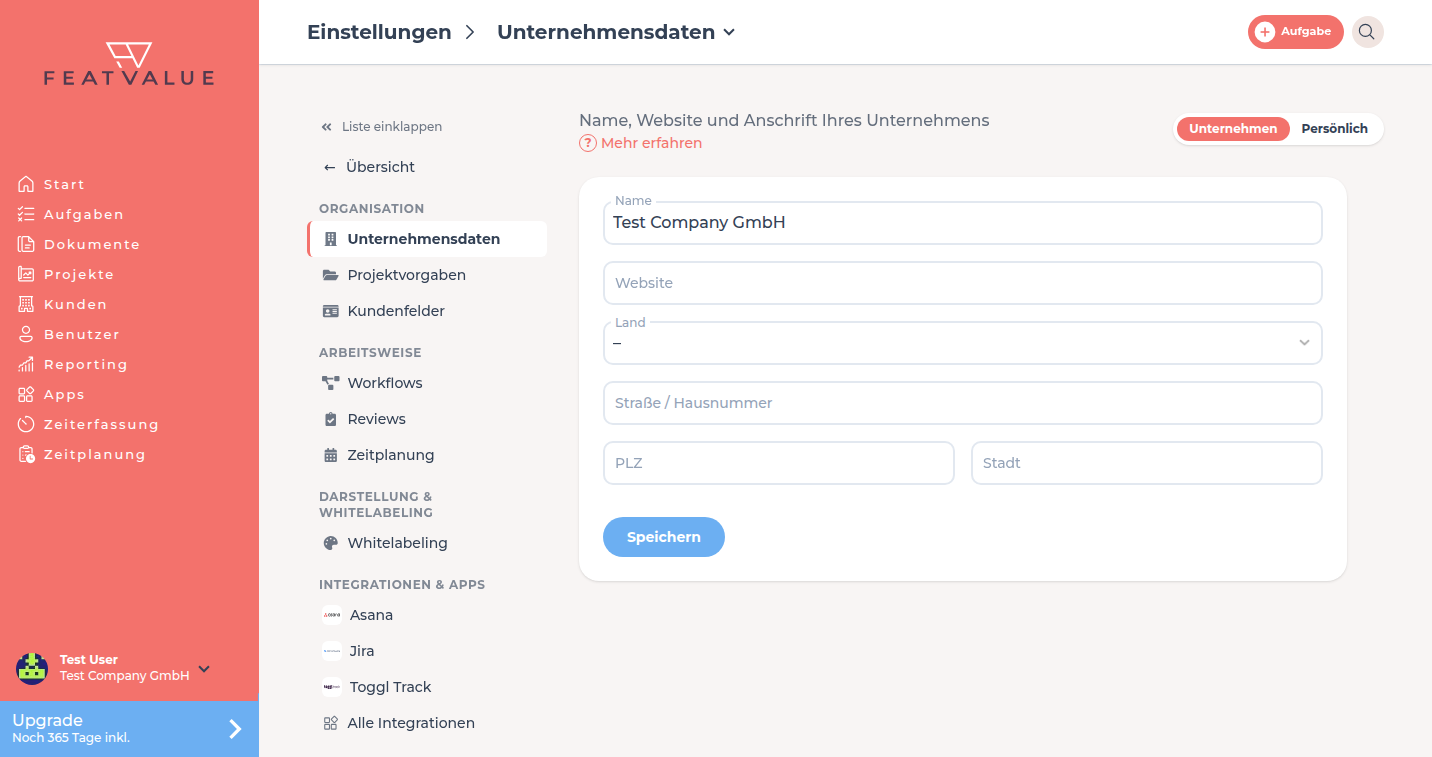Click the Whitelabeling palette icon
This screenshot has height=757, width=1432.
[331, 543]
